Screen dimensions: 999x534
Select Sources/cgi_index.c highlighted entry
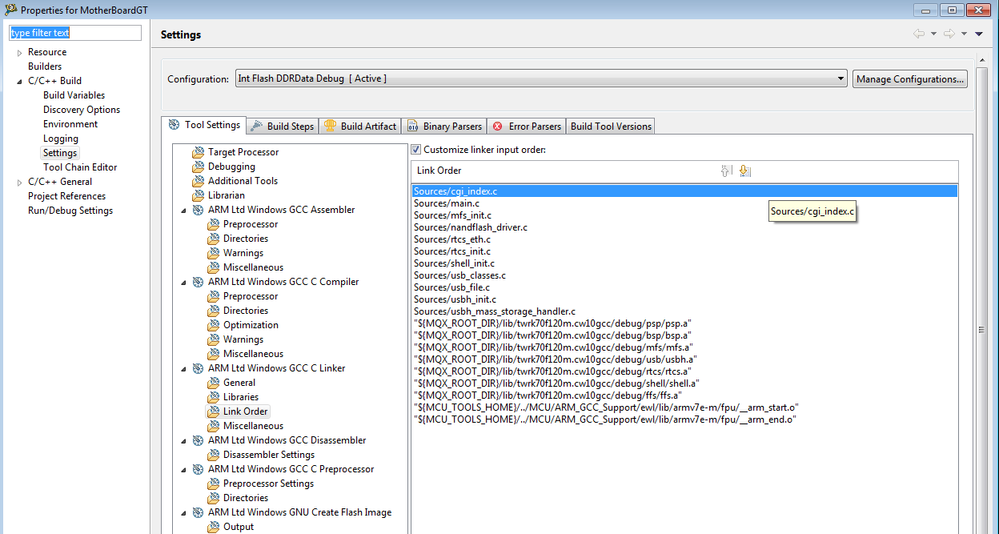coord(684,191)
